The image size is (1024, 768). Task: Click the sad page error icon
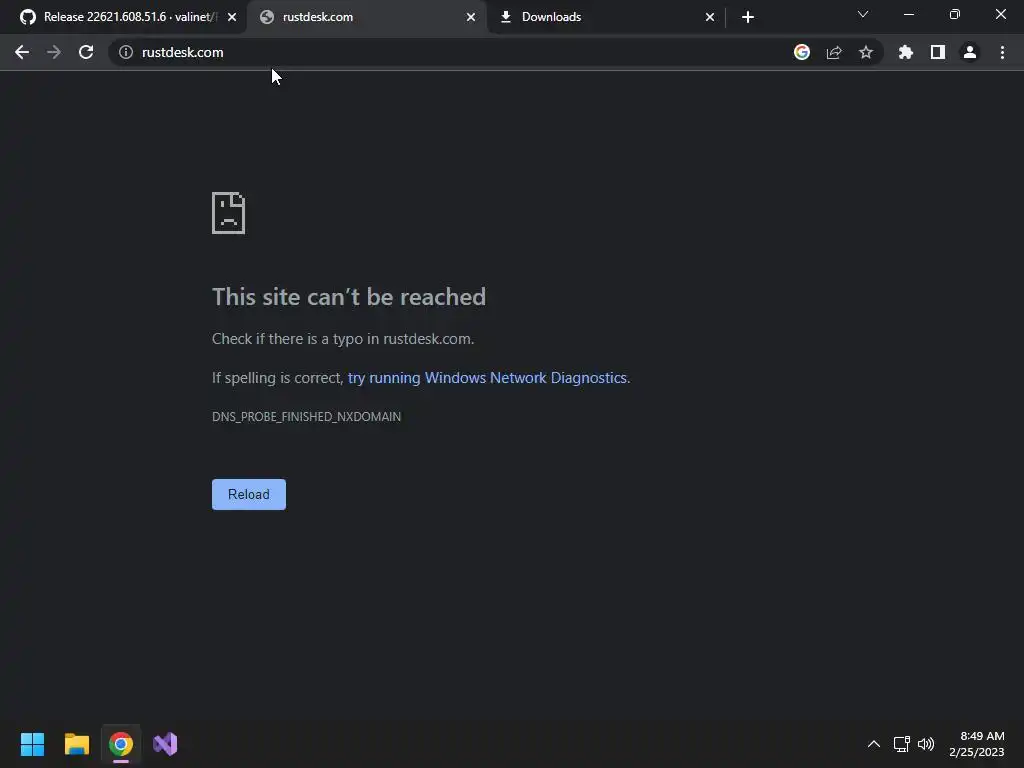(x=229, y=213)
